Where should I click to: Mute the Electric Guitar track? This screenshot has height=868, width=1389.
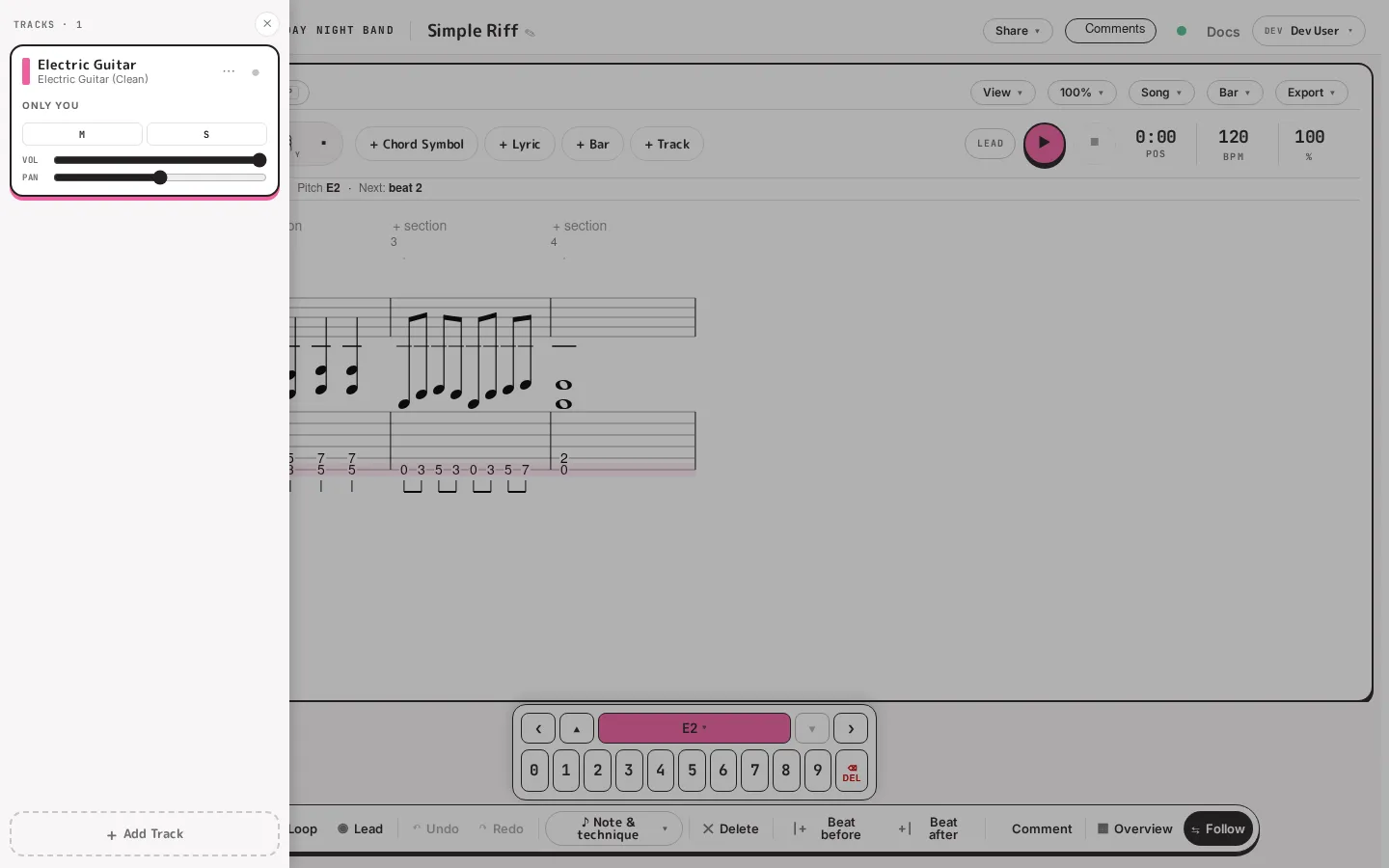82,134
